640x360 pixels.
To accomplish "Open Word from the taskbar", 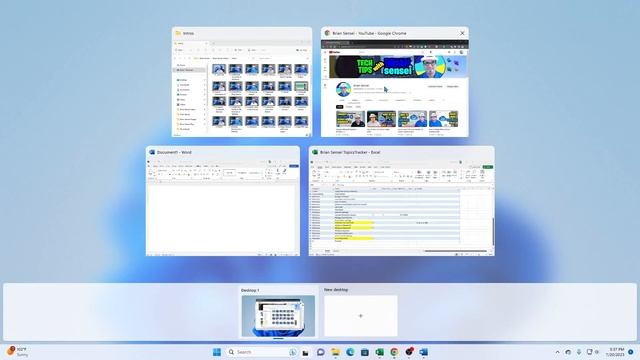I will [424, 352].
